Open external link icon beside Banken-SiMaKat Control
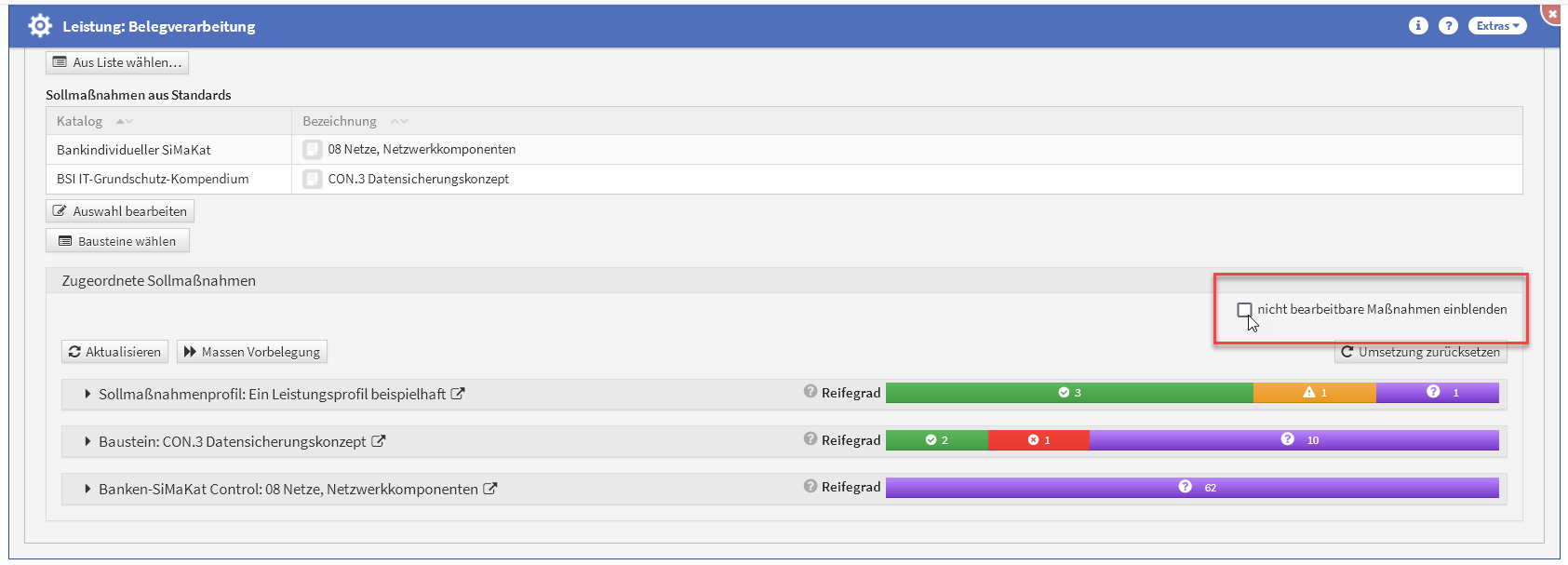The width and height of the screenshot is (1568, 565). click(490, 489)
